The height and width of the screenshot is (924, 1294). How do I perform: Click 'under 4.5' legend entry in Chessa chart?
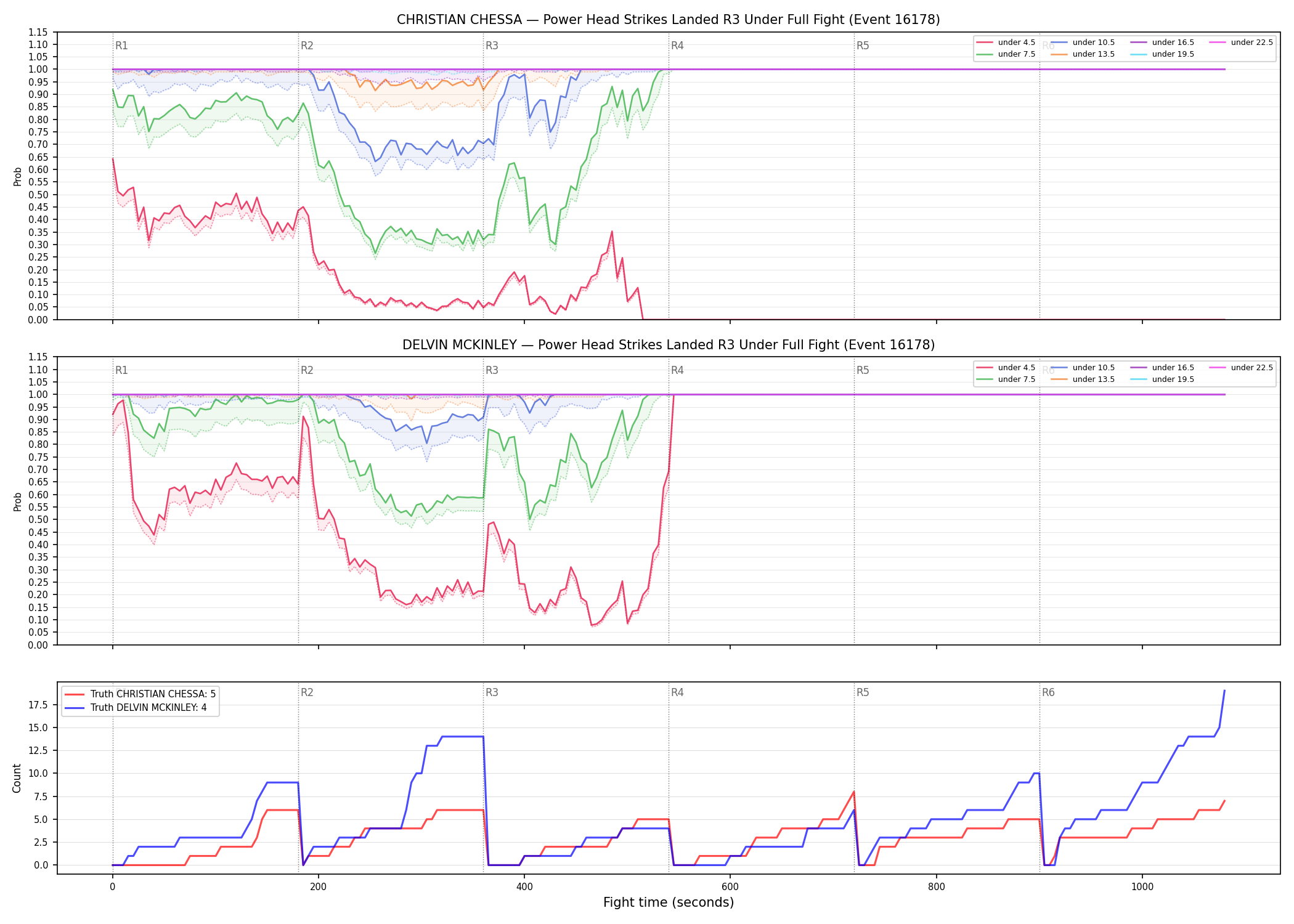[1006, 43]
